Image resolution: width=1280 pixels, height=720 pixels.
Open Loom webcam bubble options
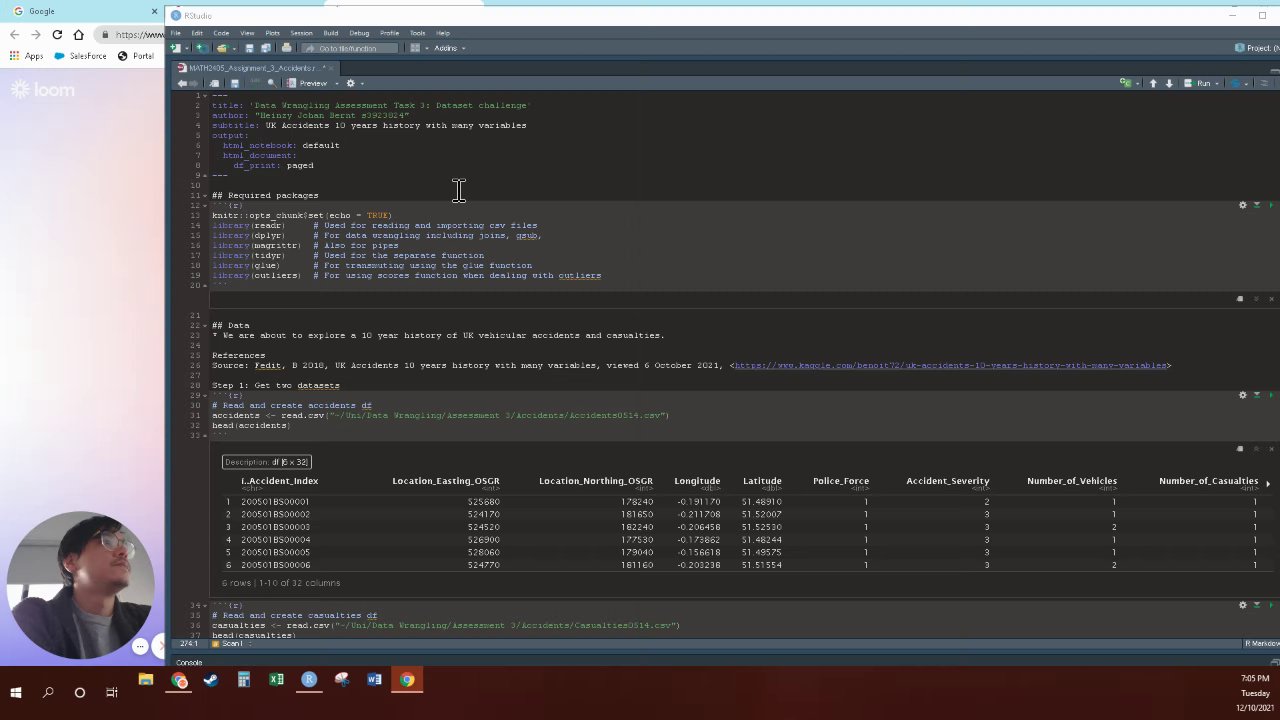140,646
